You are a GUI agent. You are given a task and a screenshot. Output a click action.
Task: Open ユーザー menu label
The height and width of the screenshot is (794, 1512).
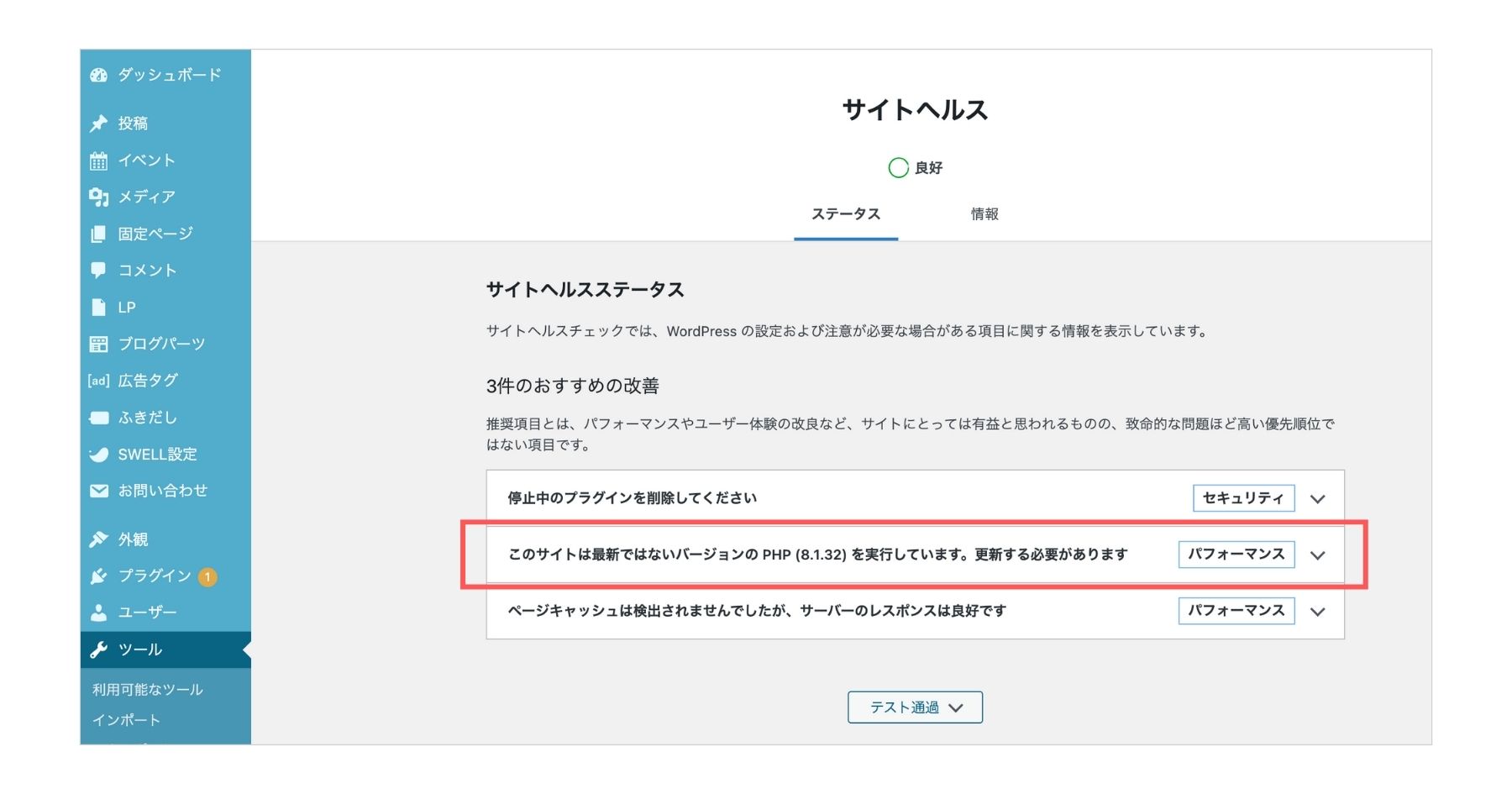pos(147,613)
